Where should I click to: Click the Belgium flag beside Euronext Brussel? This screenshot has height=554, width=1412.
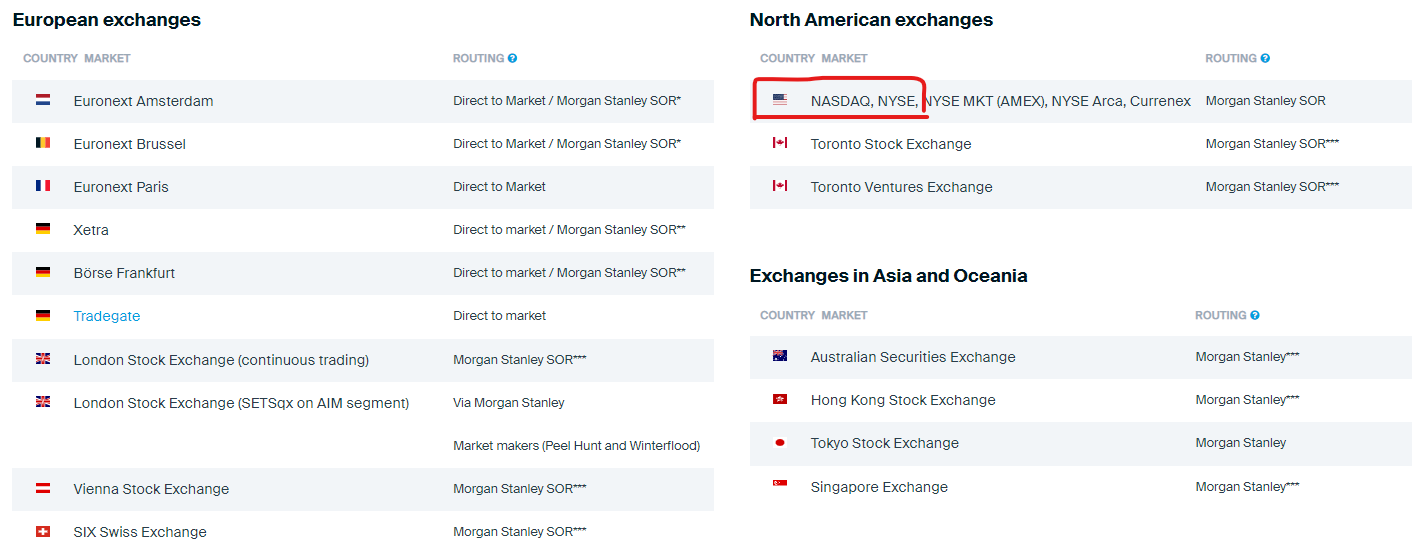tap(43, 143)
